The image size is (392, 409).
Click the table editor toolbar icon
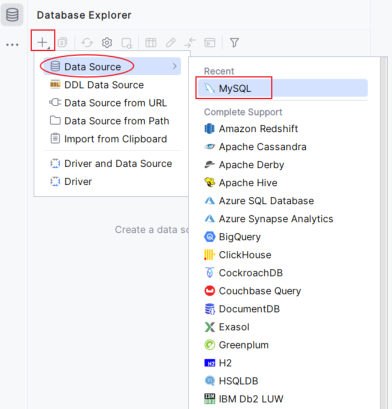tap(151, 42)
